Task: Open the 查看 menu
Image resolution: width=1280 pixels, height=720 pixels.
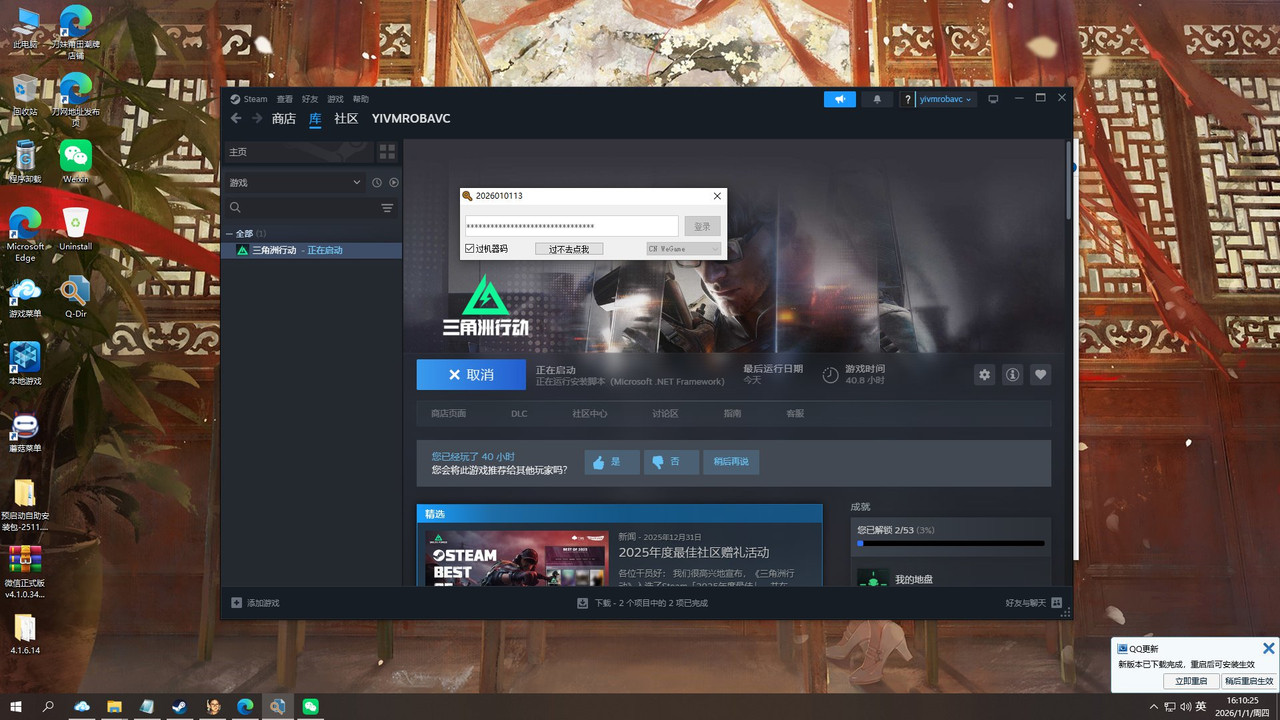Action: pyautogui.click(x=285, y=99)
